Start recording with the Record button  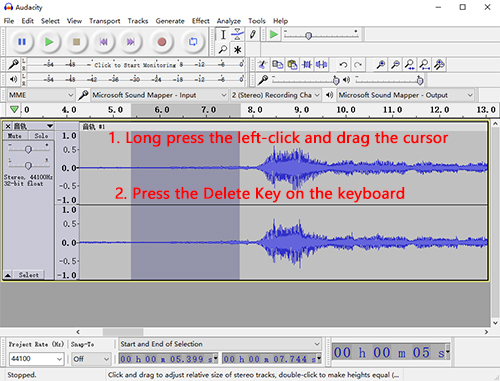[162, 42]
